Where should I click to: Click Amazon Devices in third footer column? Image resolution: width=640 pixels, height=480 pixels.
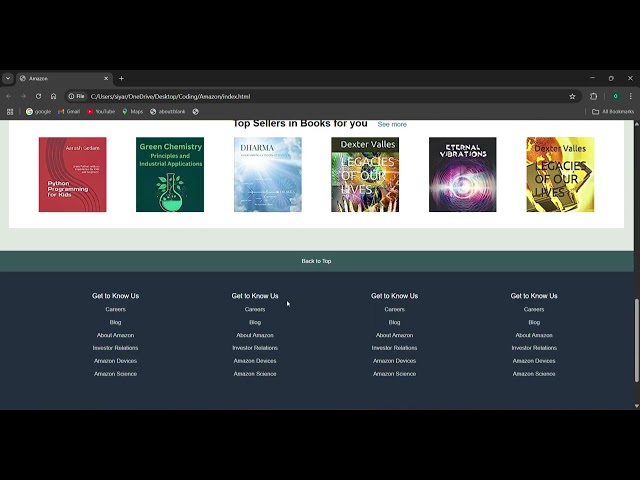pyautogui.click(x=395, y=361)
